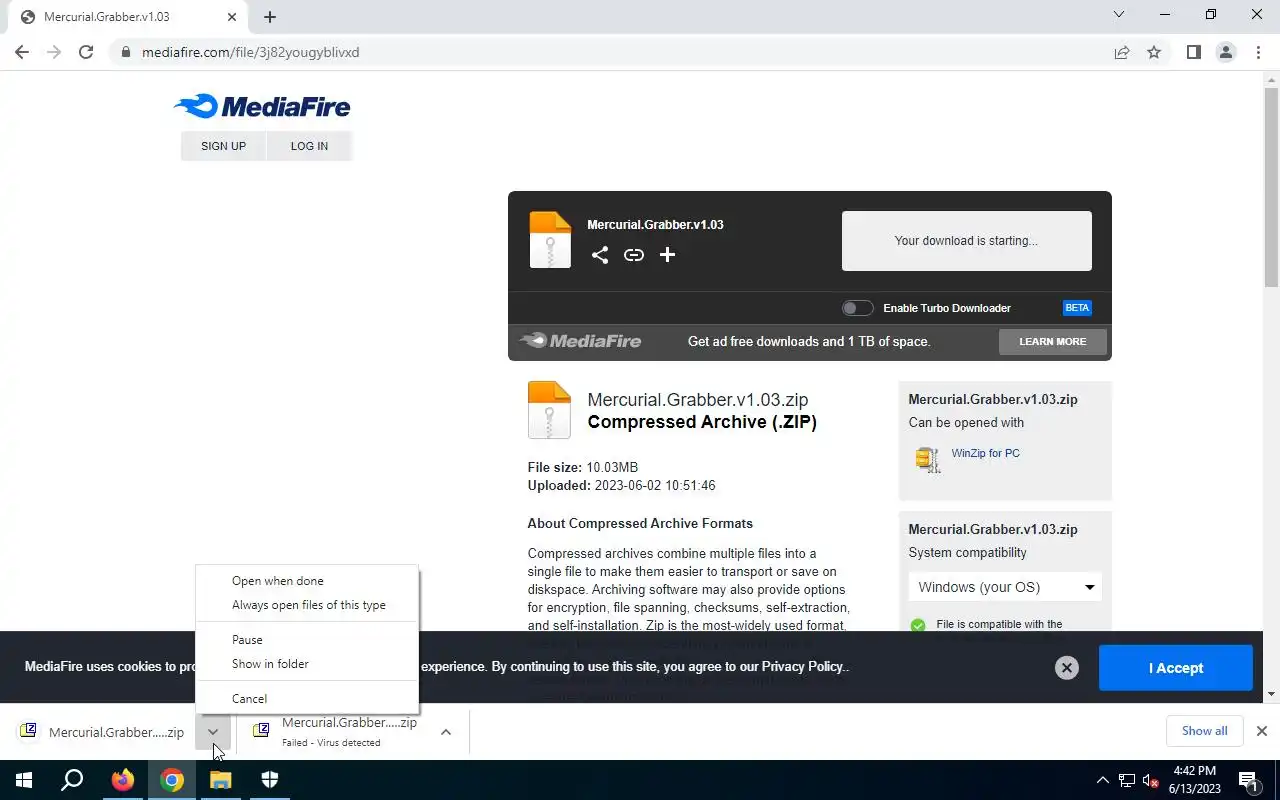Image resolution: width=1280 pixels, height=800 pixels.
Task: Click the site lock security icon
Action: 125,52
